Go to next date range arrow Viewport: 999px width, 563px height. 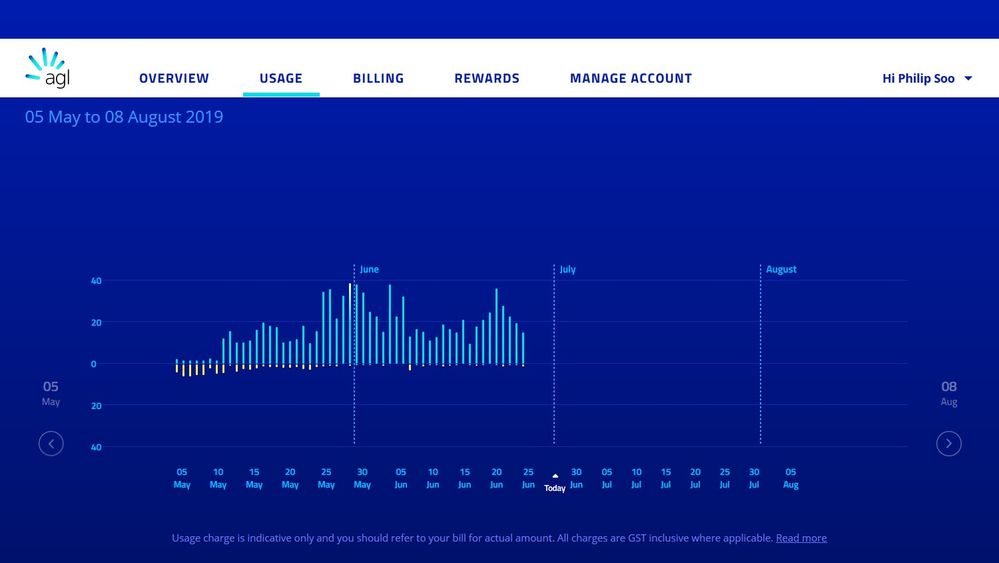click(x=949, y=443)
